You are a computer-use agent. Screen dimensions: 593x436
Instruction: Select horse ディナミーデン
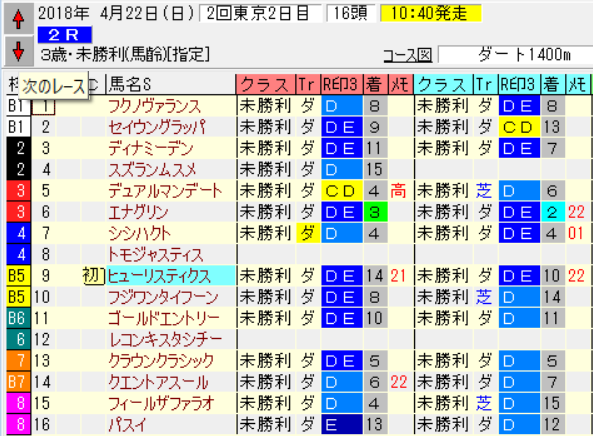(x=151, y=148)
